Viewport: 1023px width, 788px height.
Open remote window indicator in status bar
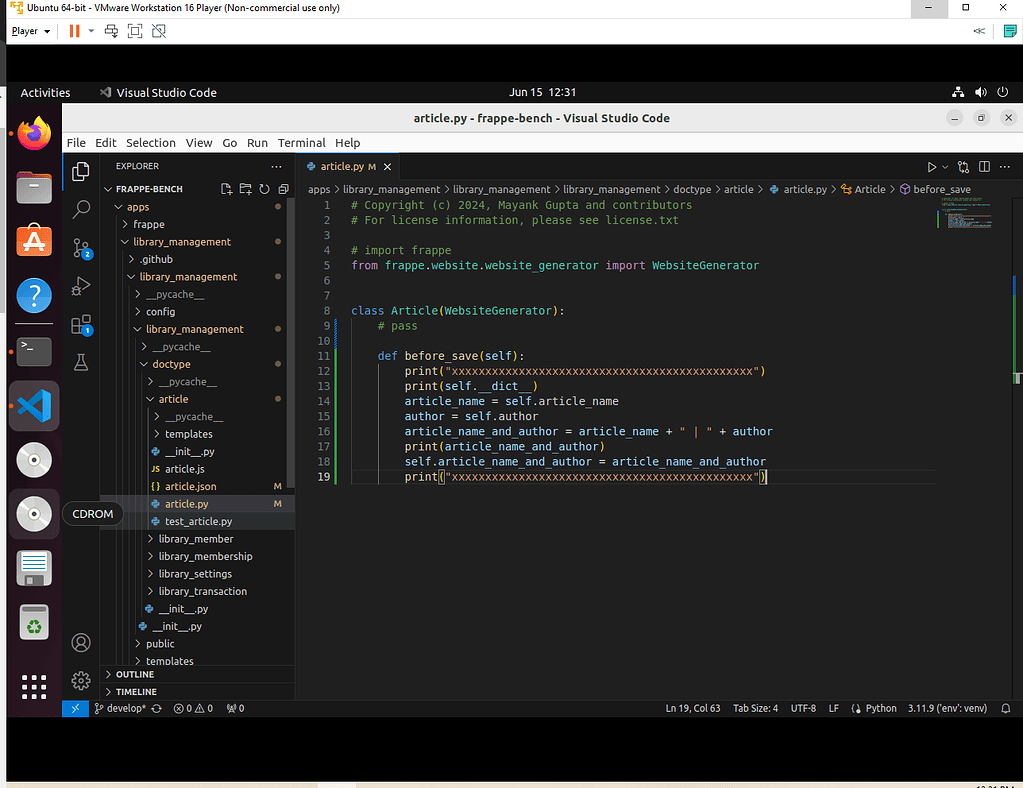(x=75, y=708)
